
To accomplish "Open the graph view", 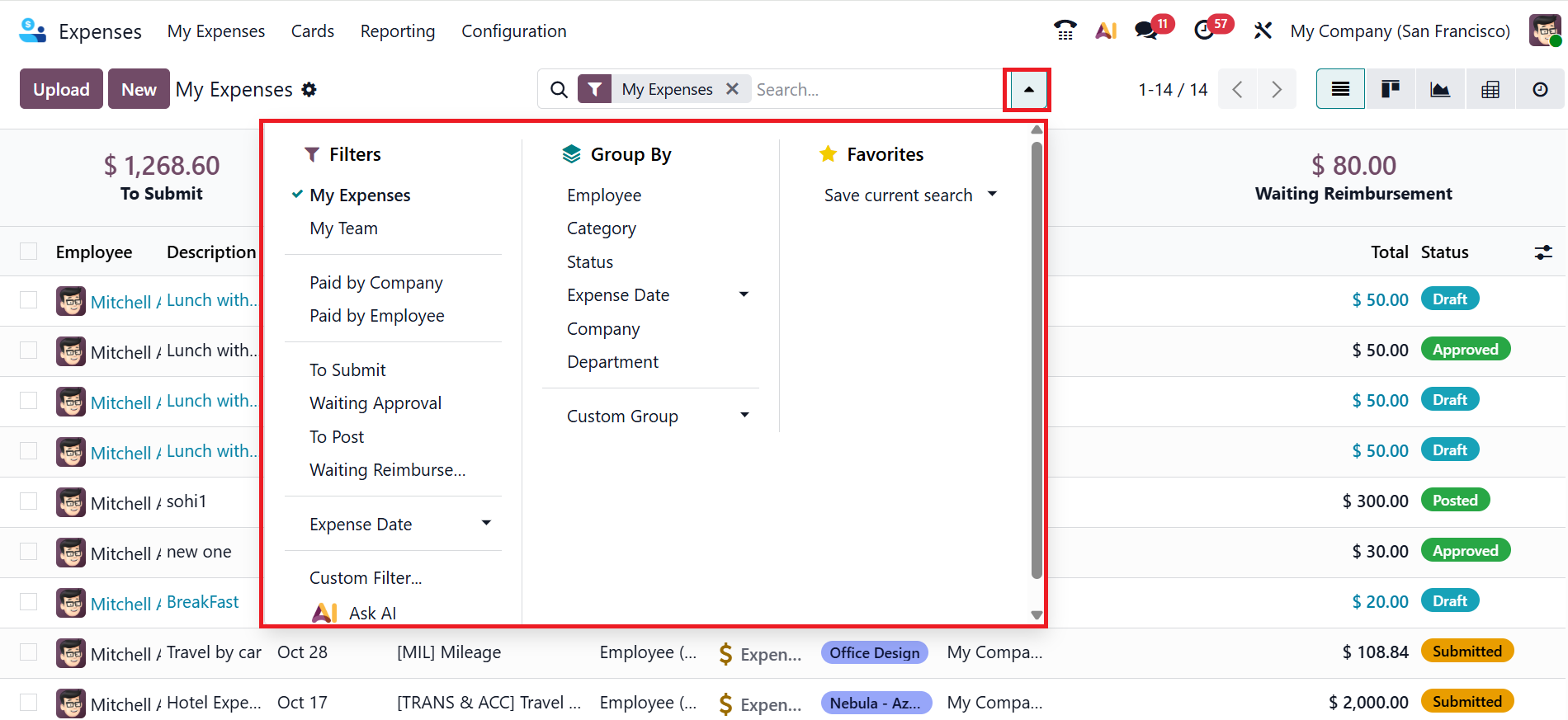I will [1440, 89].
